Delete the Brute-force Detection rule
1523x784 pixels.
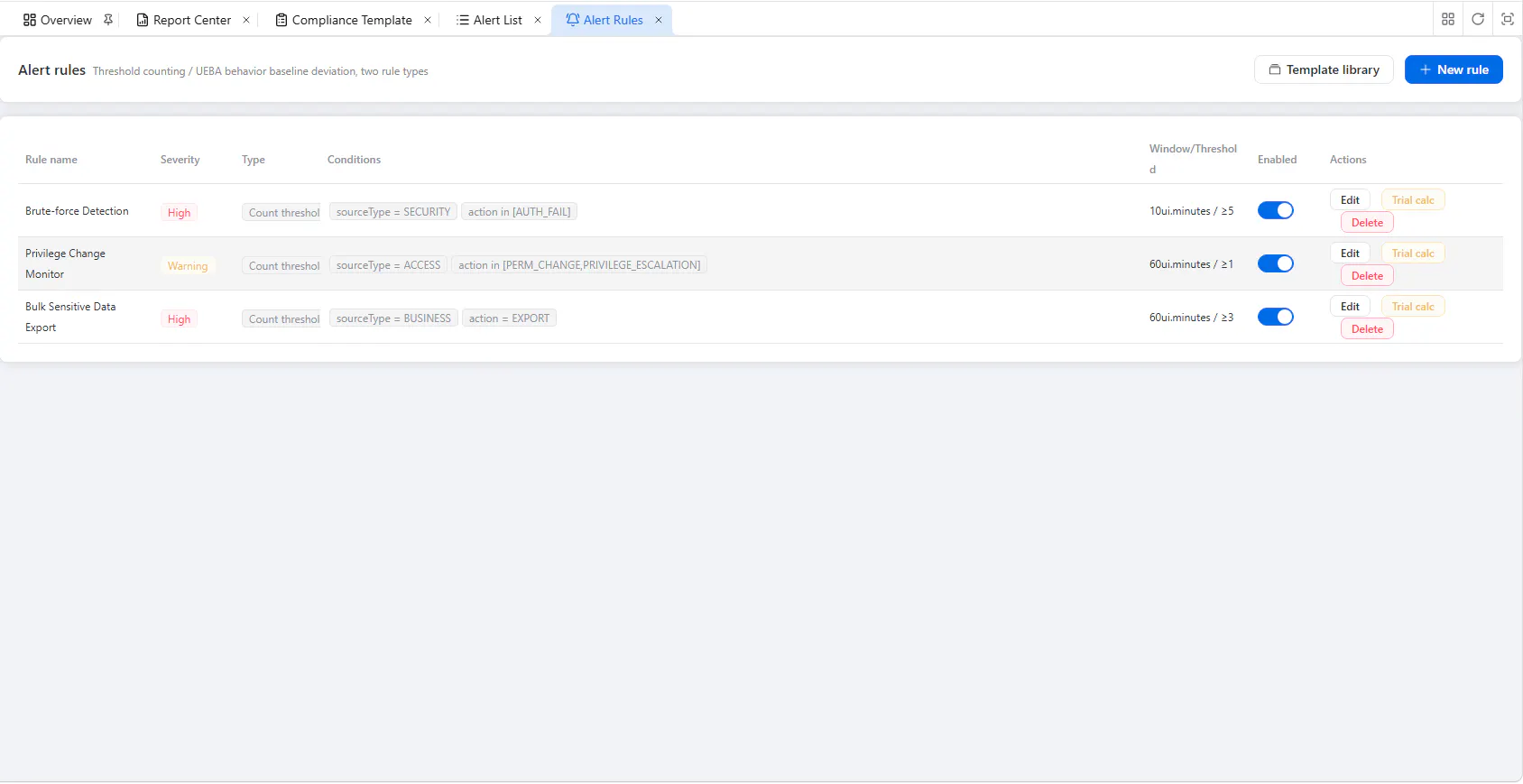click(1367, 223)
